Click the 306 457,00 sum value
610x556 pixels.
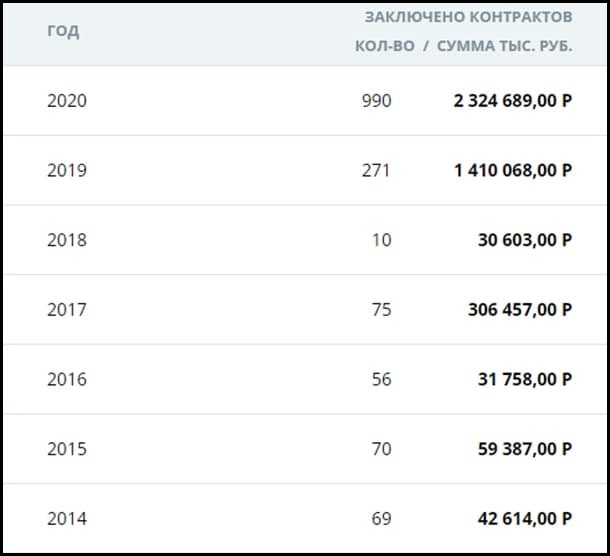[x=519, y=309]
